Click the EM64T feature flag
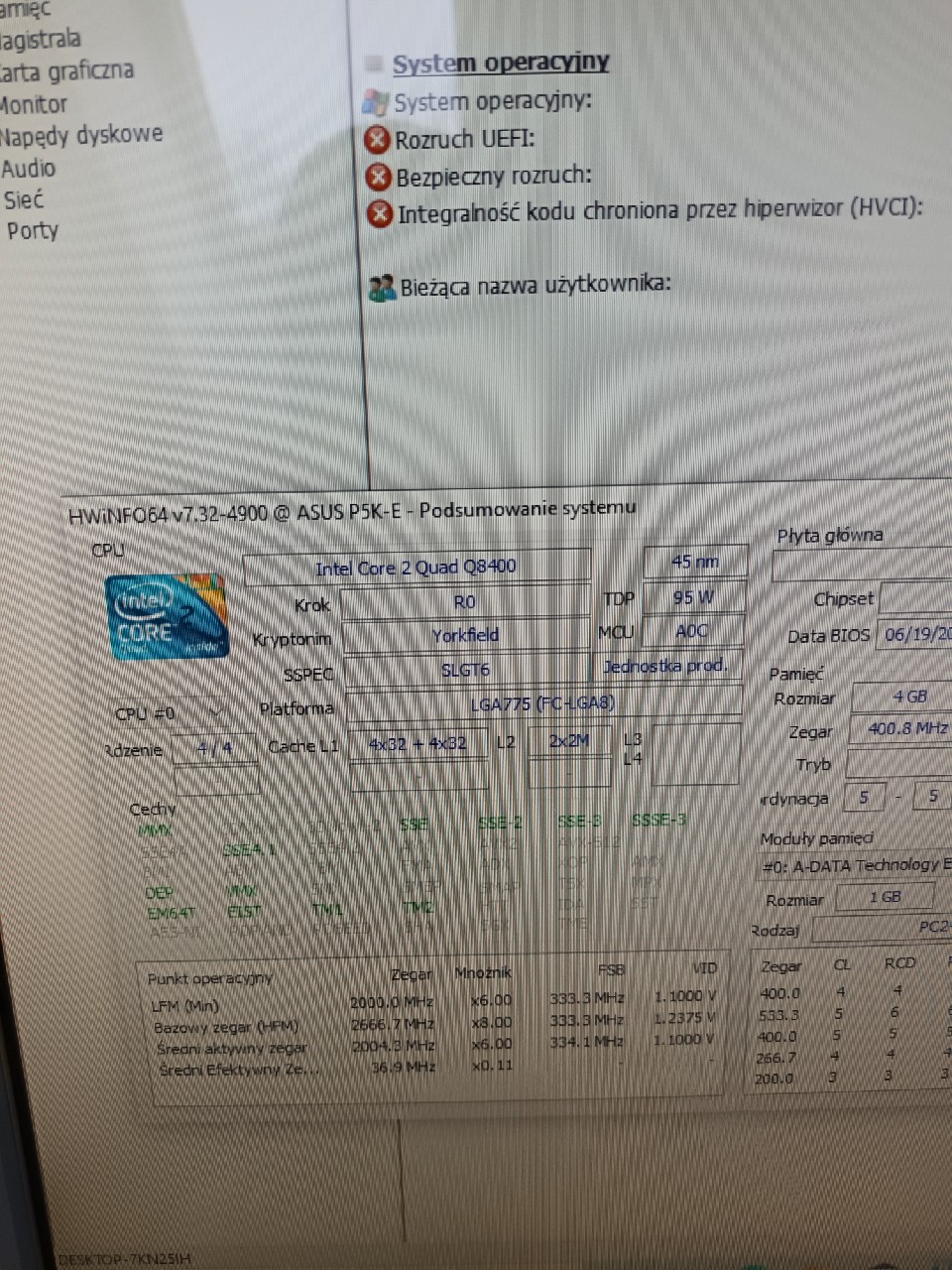Screen dimensions: 952x1270 tap(171, 913)
